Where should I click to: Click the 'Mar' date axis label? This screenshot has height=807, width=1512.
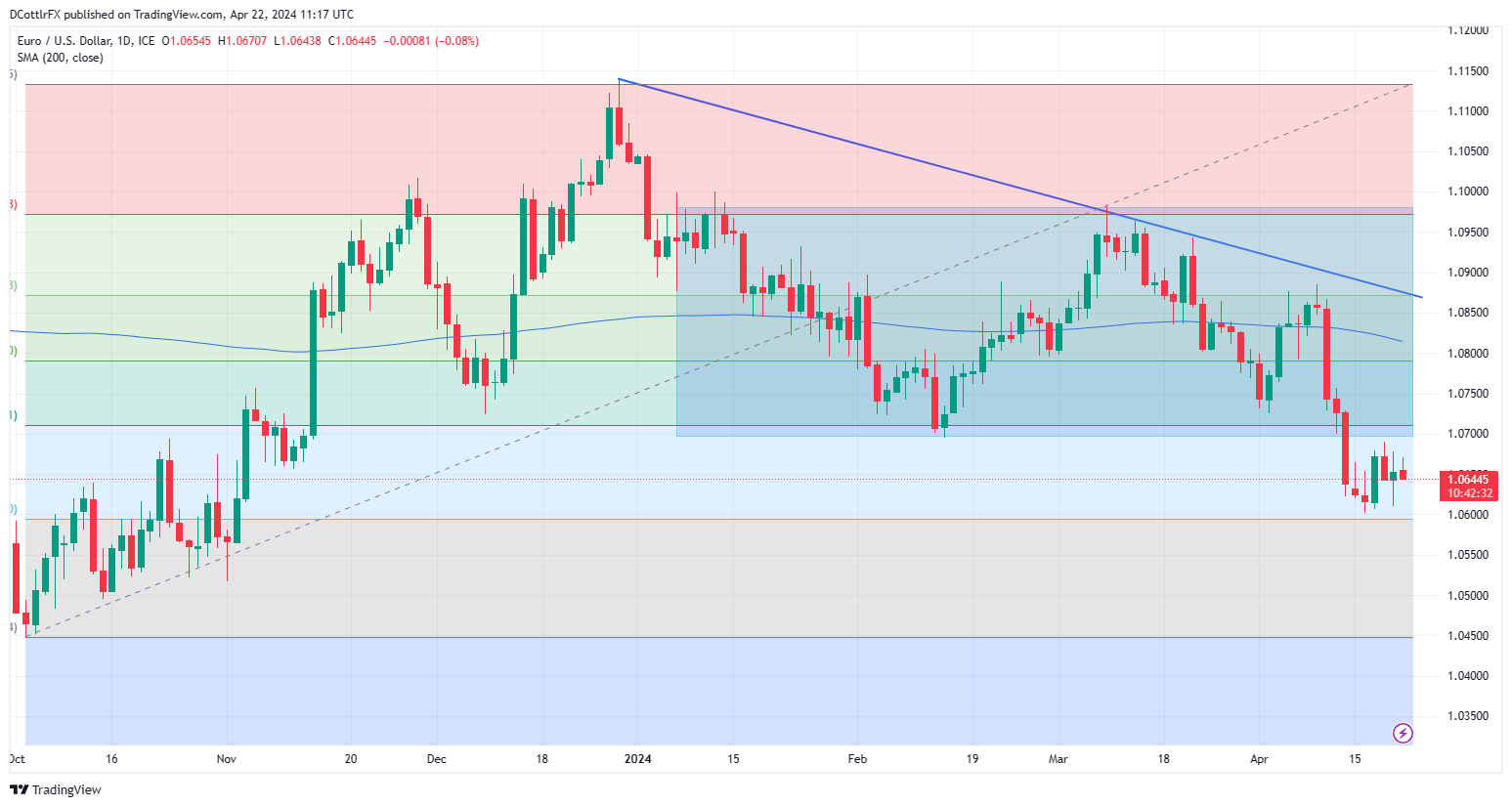click(1058, 759)
